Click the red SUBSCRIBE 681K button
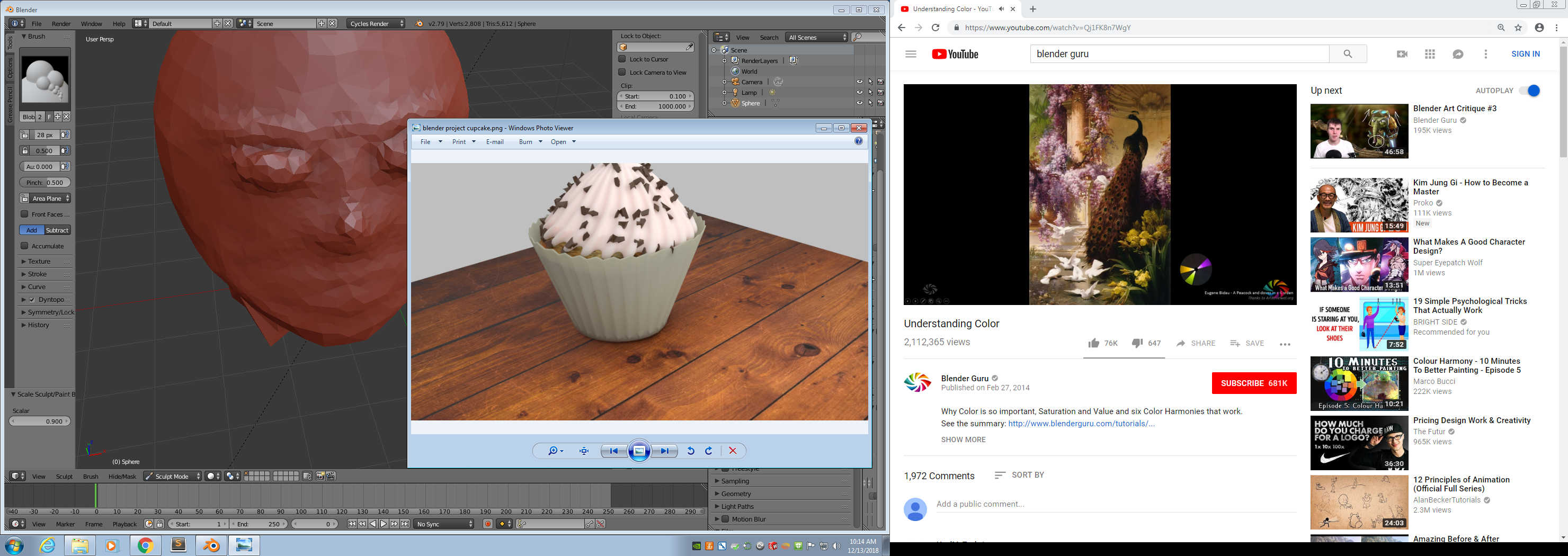The height and width of the screenshot is (556, 1568). 1253,383
